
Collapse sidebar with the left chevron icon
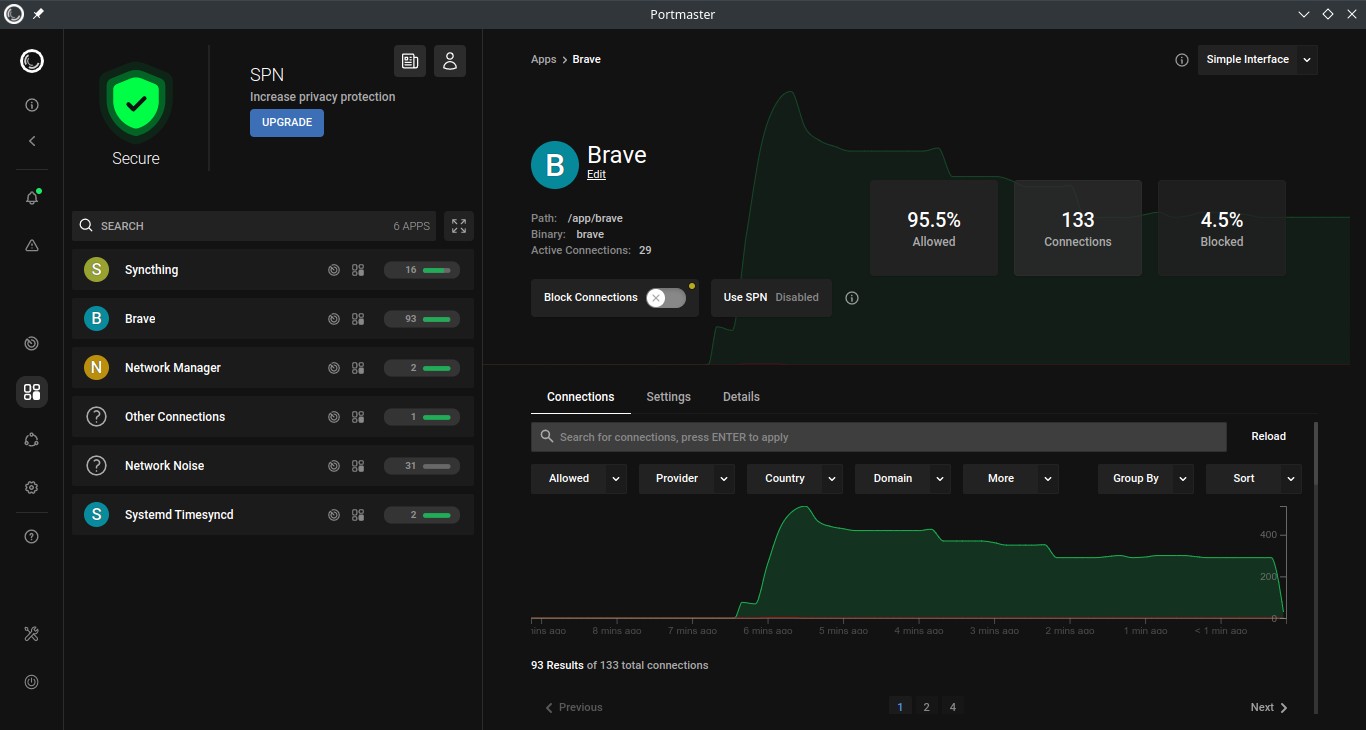pyautogui.click(x=32, y=141)
